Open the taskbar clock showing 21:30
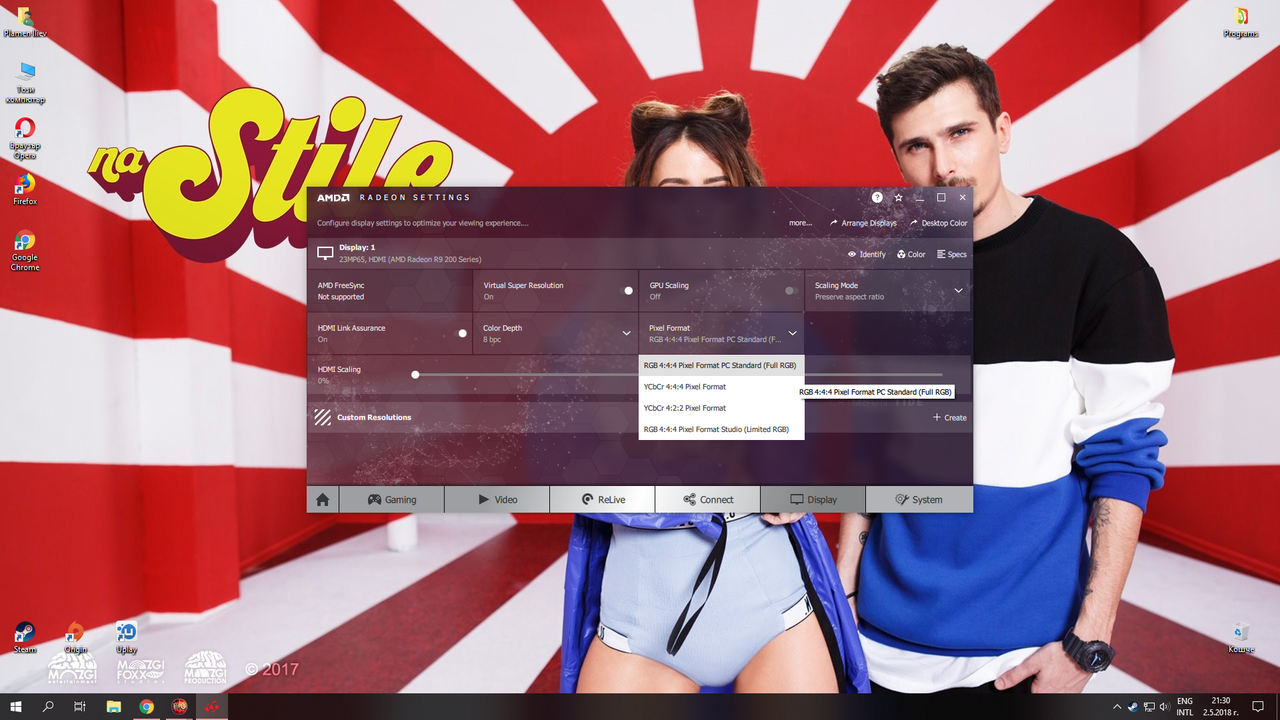The image size is (1280, 720). [x=1220, y=706]
